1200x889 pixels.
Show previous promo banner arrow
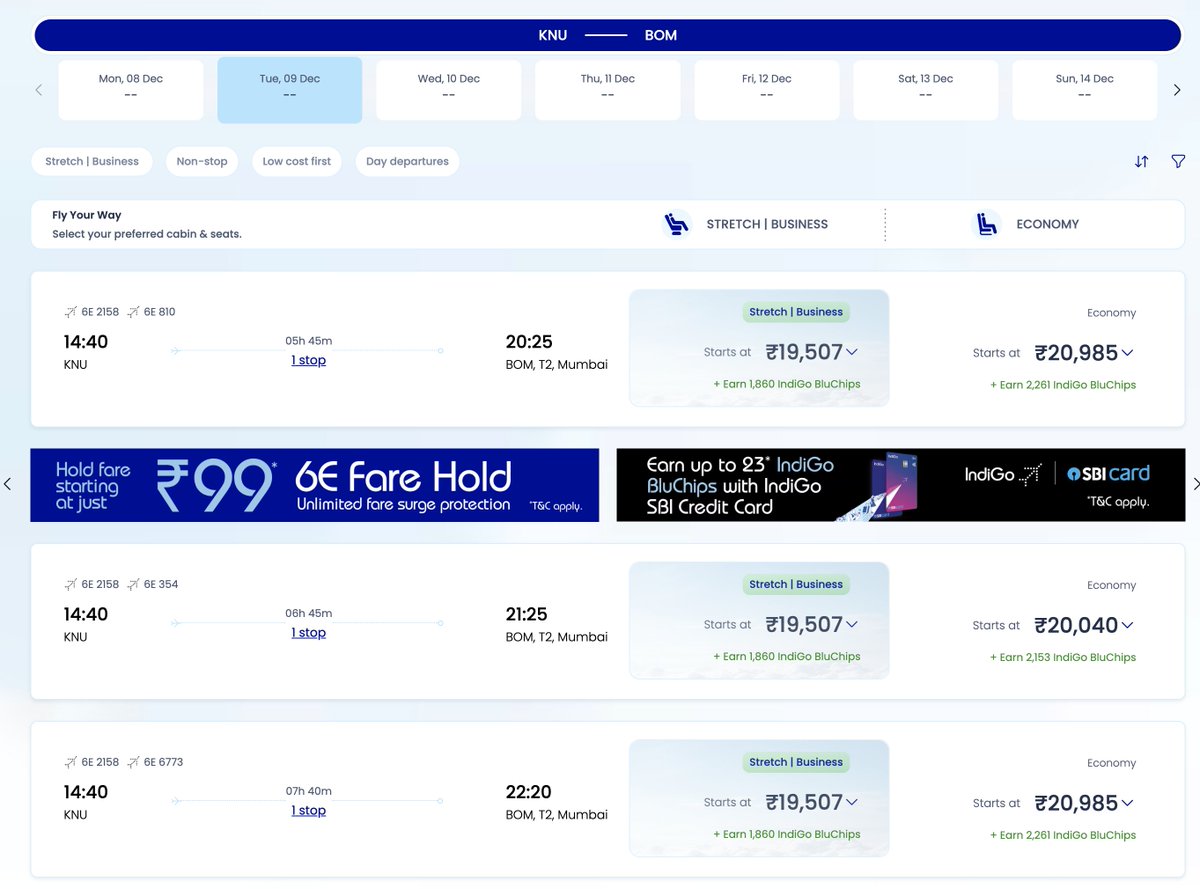click(8, 484)
